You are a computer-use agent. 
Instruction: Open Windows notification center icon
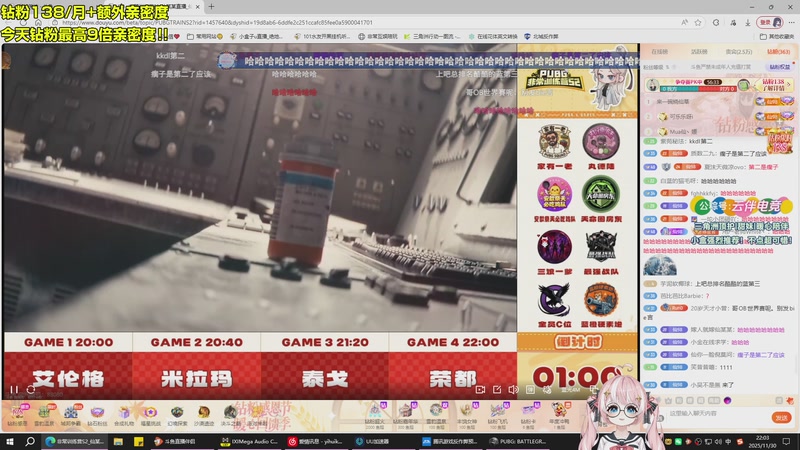tap(787, 441)
